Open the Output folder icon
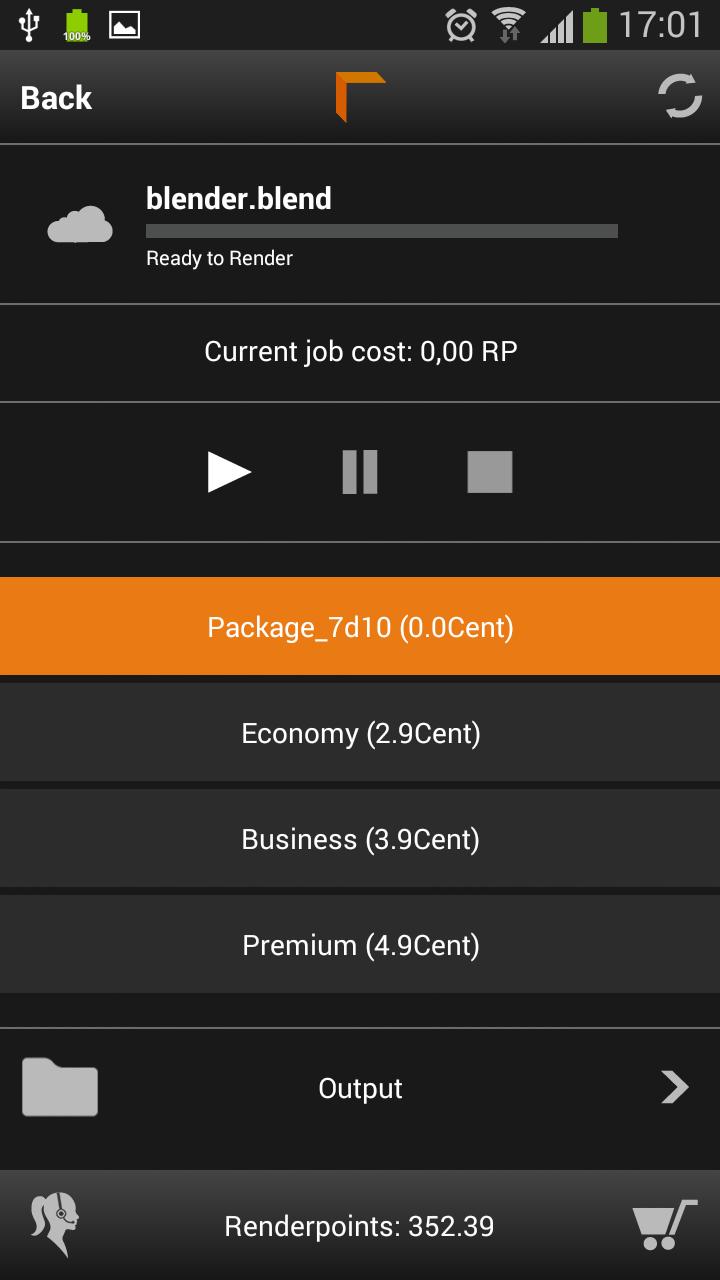This screenshot has width=720, height=1280. tap(60, 1087)
